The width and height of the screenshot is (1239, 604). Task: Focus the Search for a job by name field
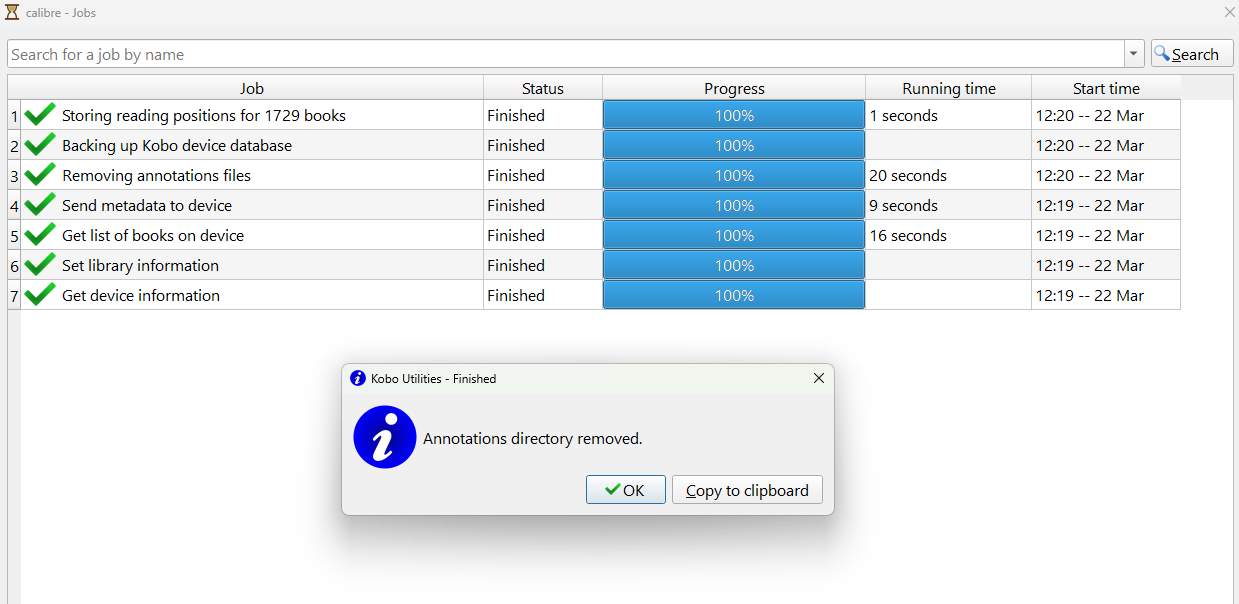pos(566,54)
